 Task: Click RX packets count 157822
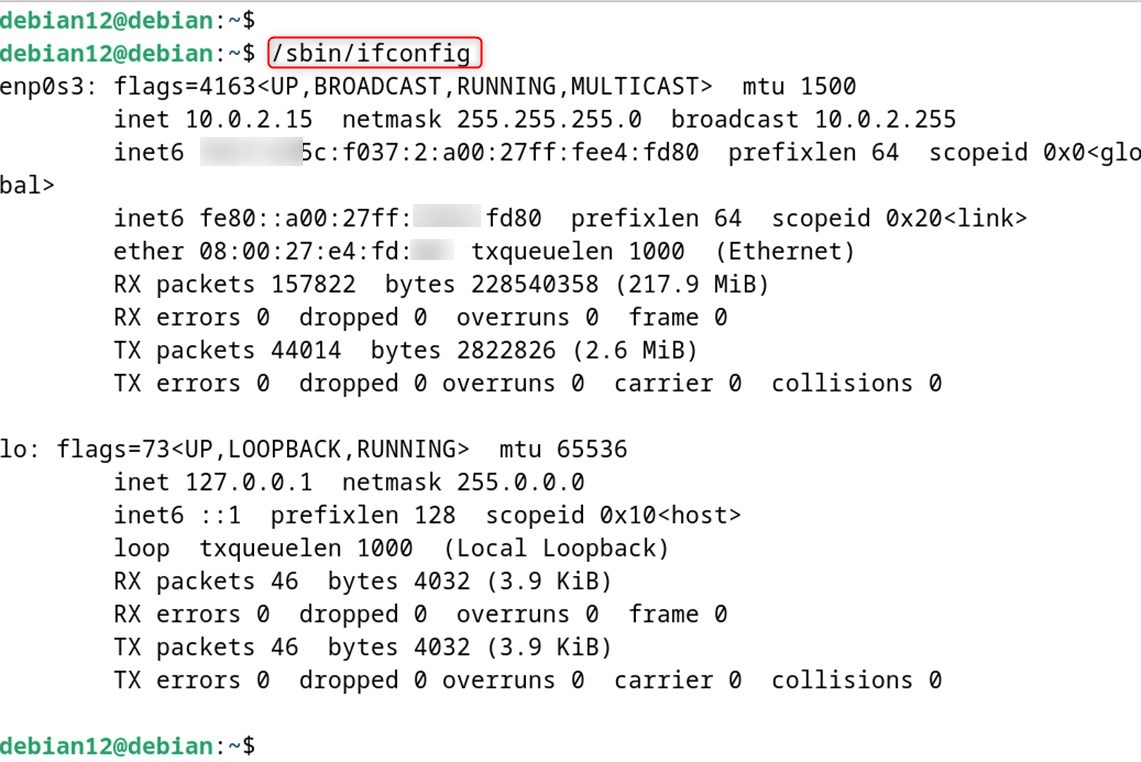click(x=313, y=284)
